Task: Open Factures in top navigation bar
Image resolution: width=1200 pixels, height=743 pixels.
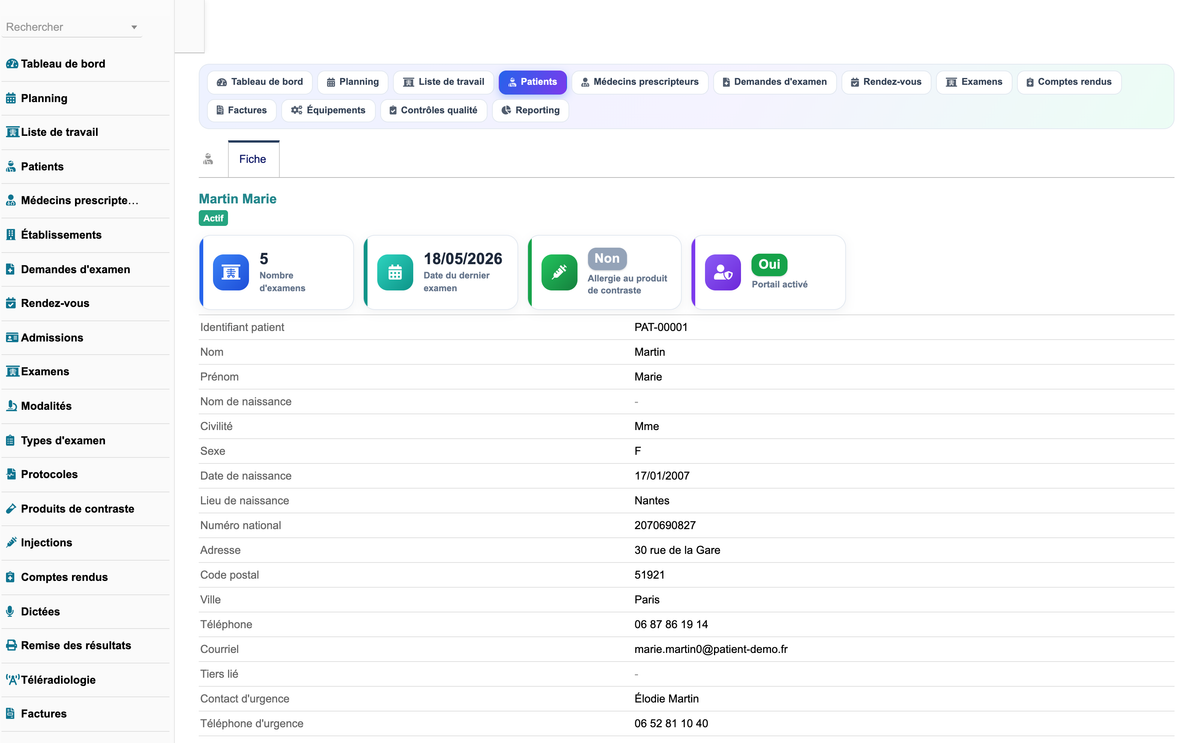Action: pos(242,110)
